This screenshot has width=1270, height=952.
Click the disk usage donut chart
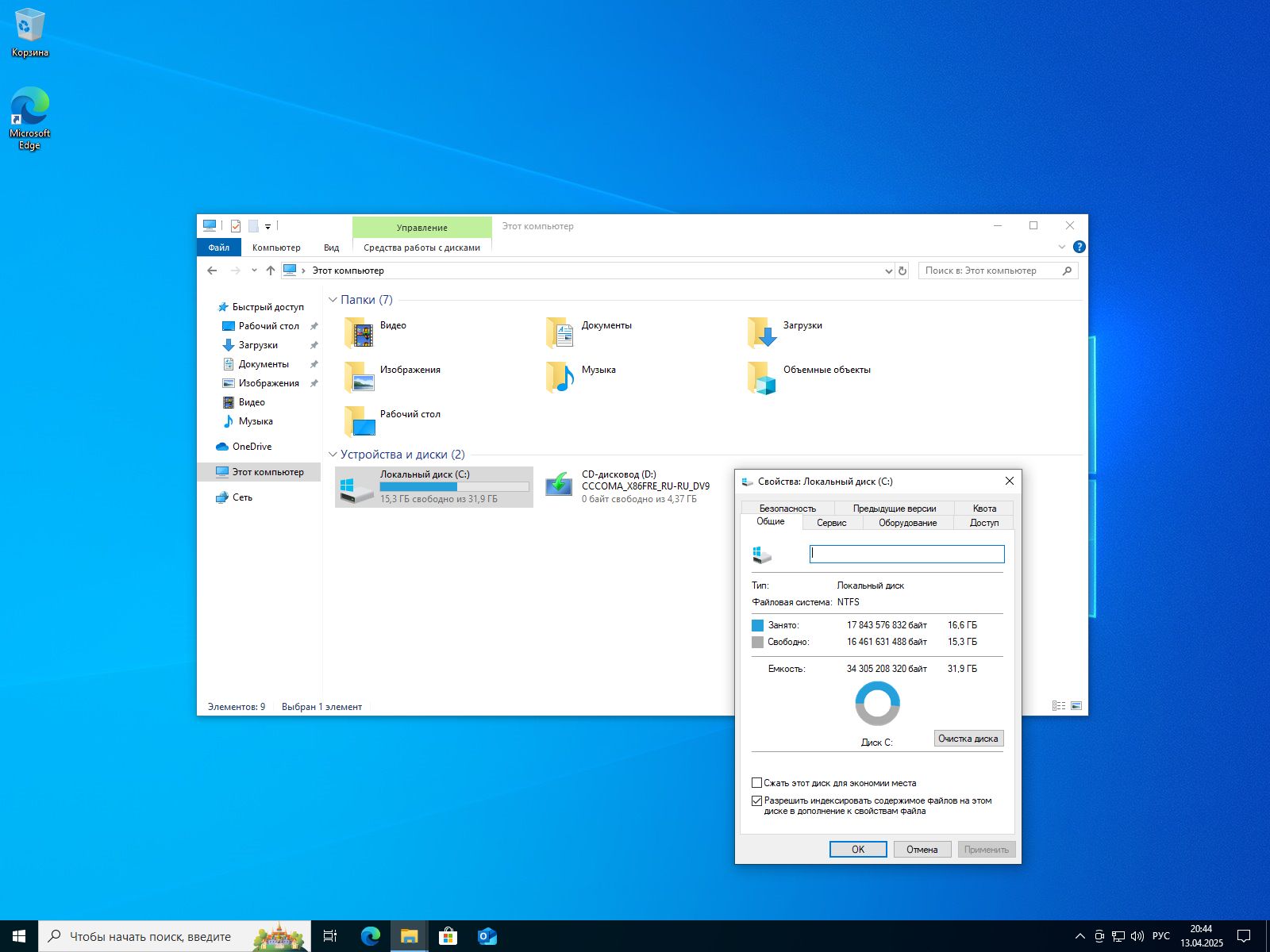click(877, 703)
